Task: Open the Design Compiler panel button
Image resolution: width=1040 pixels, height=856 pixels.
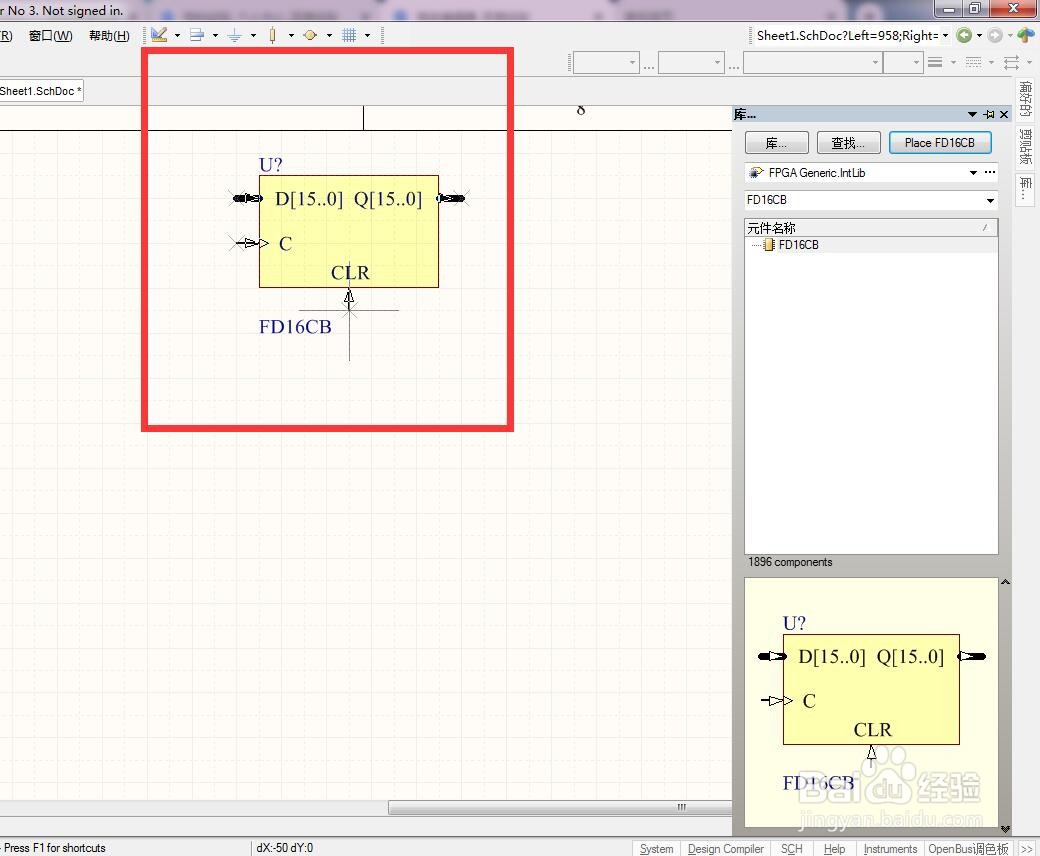Action: click(726, 849)
